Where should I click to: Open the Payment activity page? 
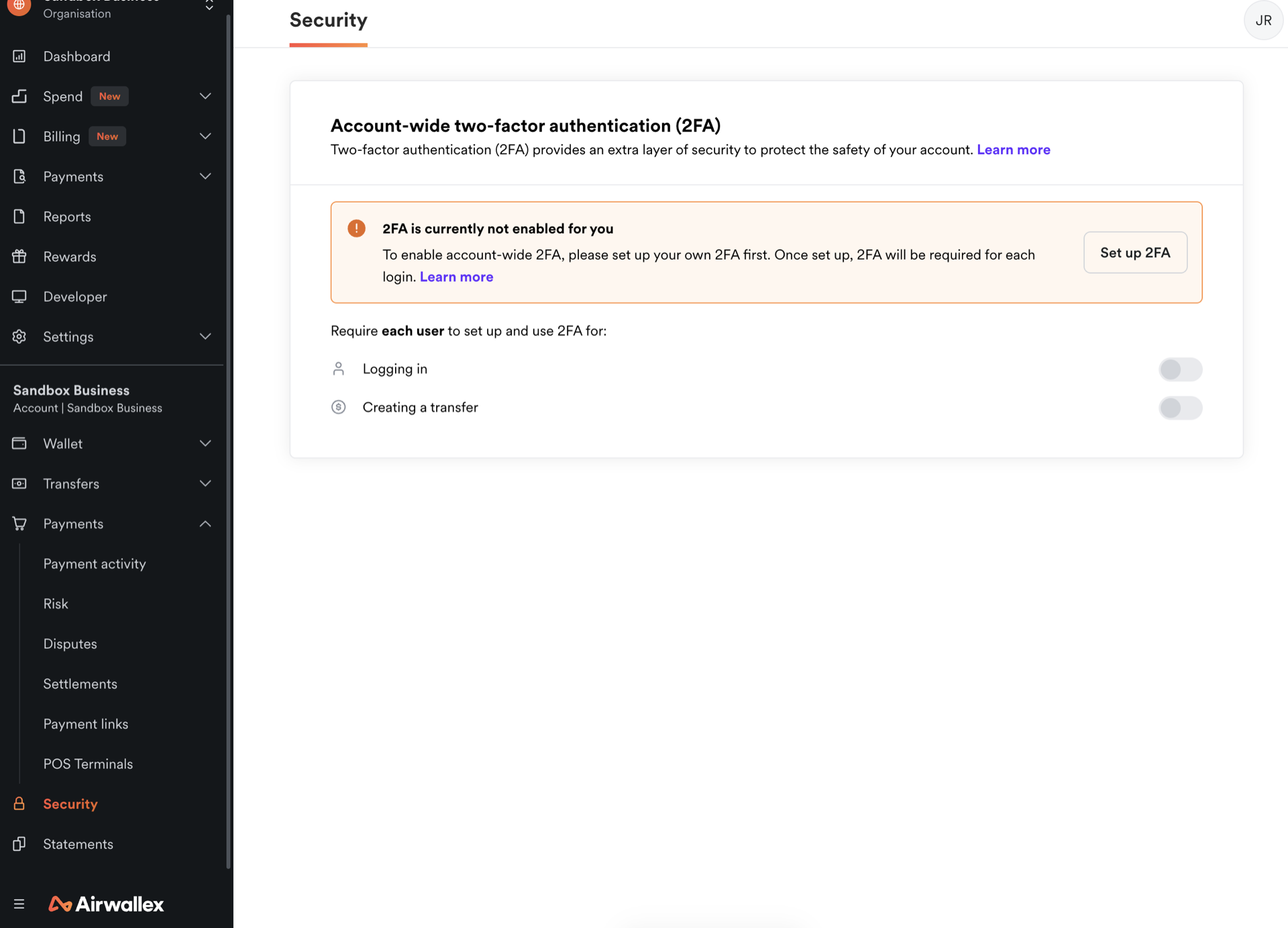pos(95,563)
